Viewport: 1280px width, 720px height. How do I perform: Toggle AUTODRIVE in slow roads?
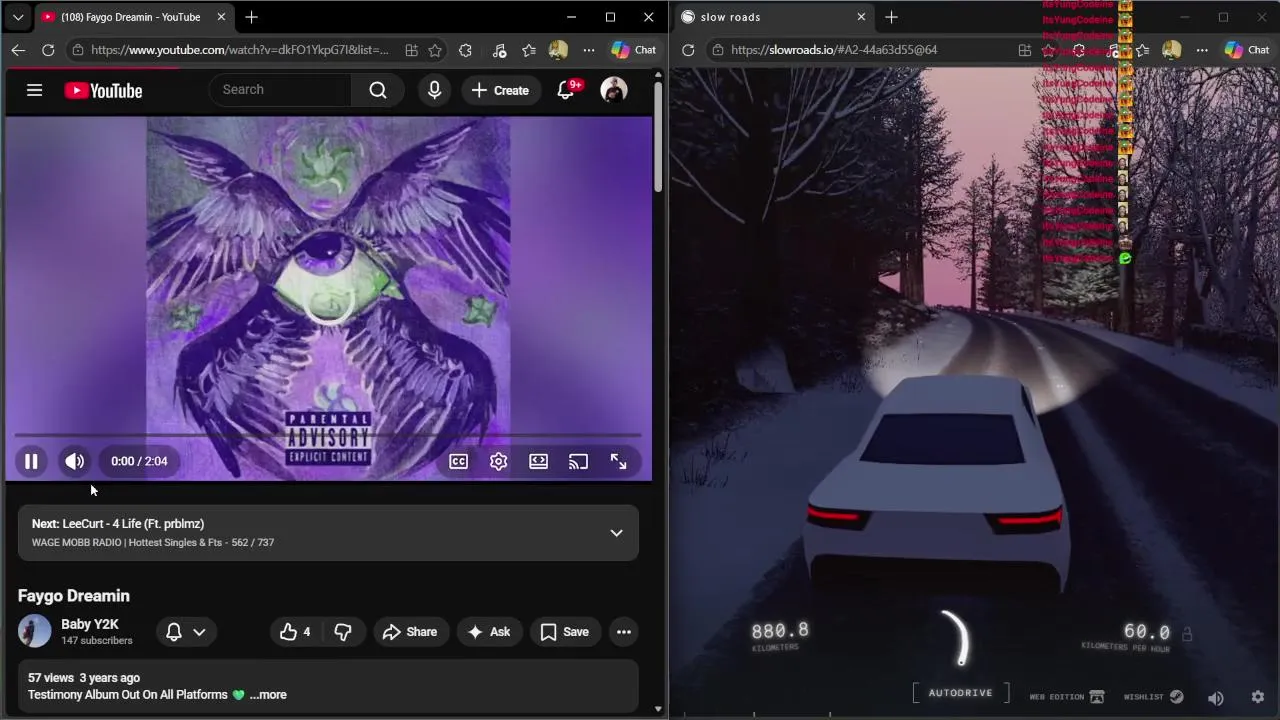click(x=961, y=693)
